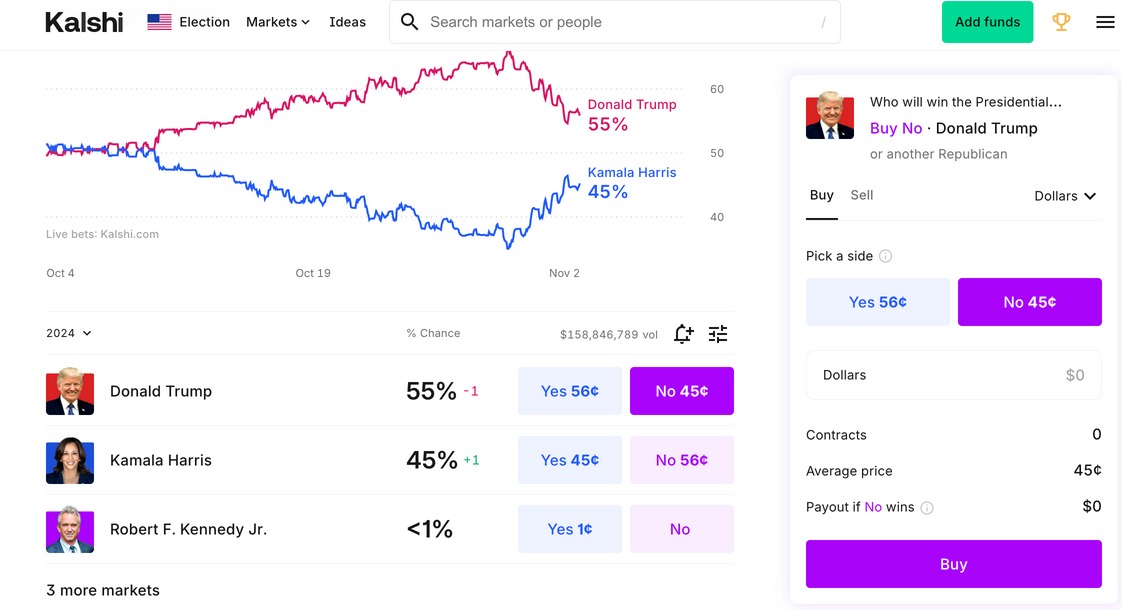
Task: Click the info icon beside Pick a side
Action: [885, 256]
